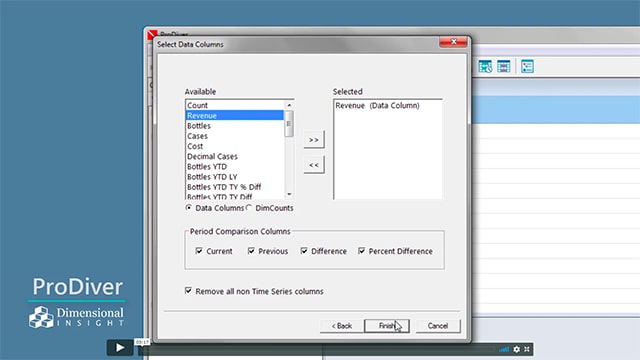
Task: Click the Finish button
Action: [x=387, y=326]
